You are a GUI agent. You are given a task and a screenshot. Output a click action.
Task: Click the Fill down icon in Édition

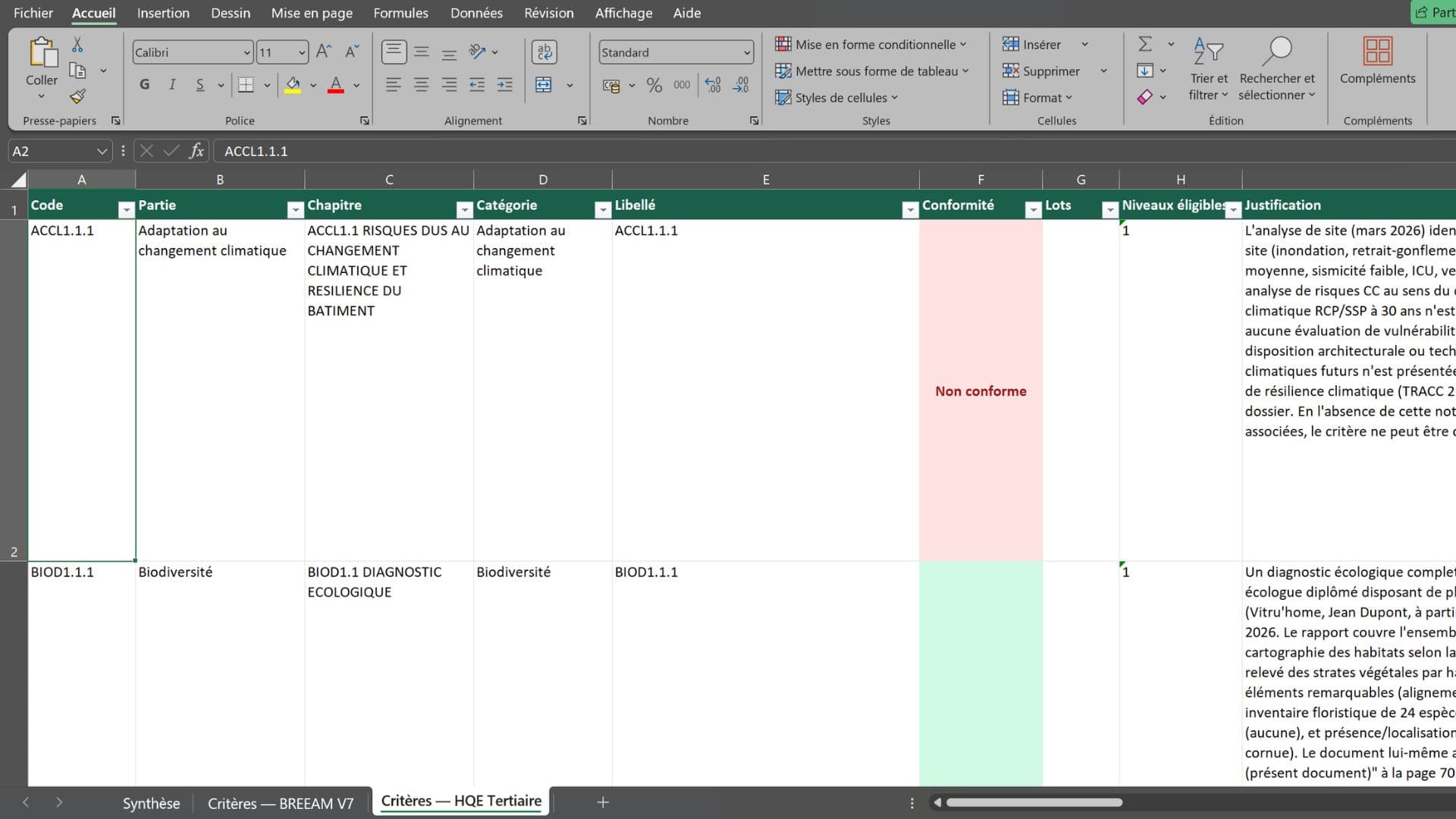[x=1145, y=71]
